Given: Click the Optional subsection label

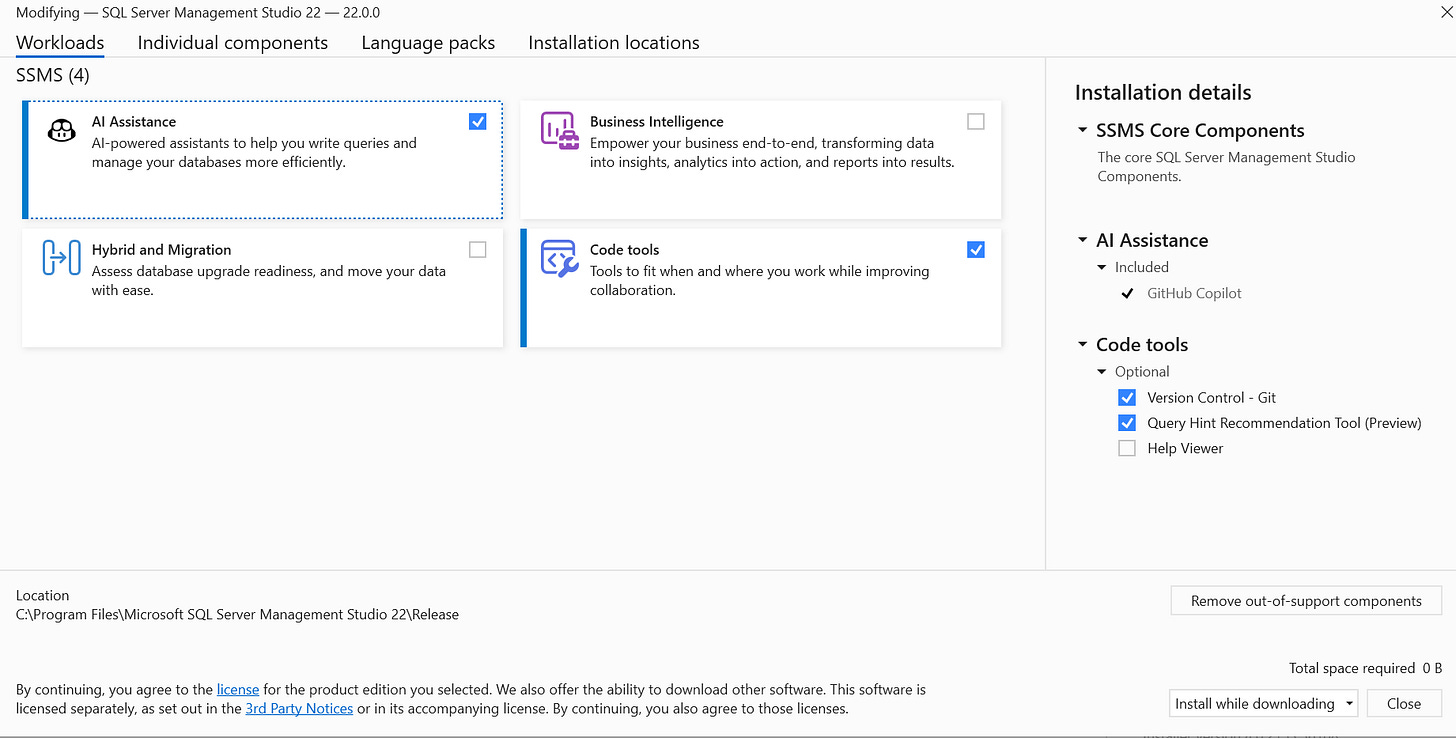Looking at the screenshot, I should 1142,371.
